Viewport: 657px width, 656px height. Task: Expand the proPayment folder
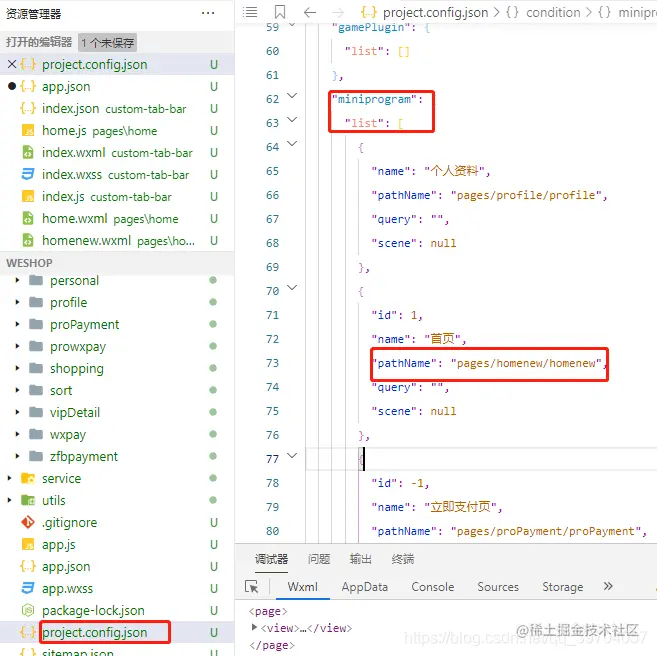point(17,324)
